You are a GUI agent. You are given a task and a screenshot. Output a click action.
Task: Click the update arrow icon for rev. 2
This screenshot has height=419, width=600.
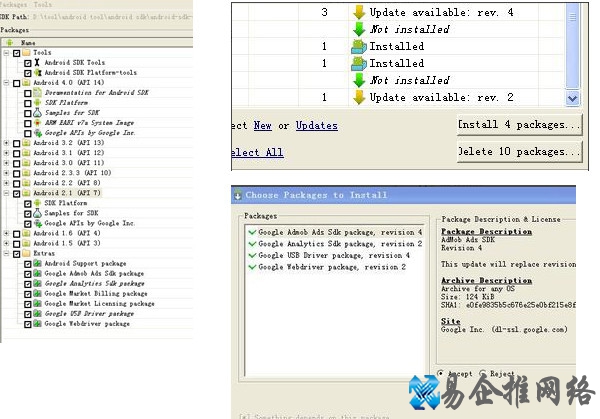click(x=359, y=97)
